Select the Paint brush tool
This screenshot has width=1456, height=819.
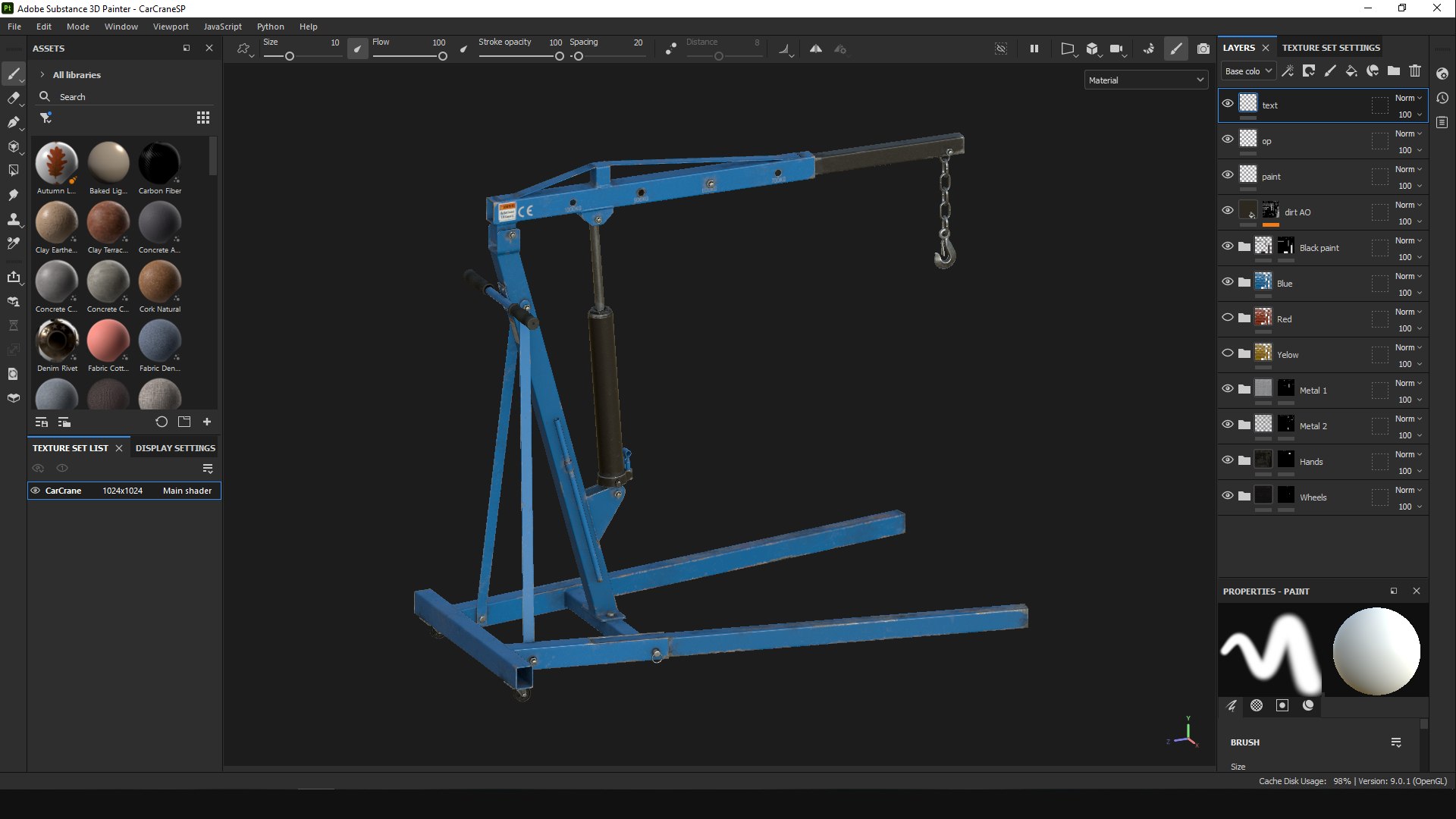click(13, 74)
